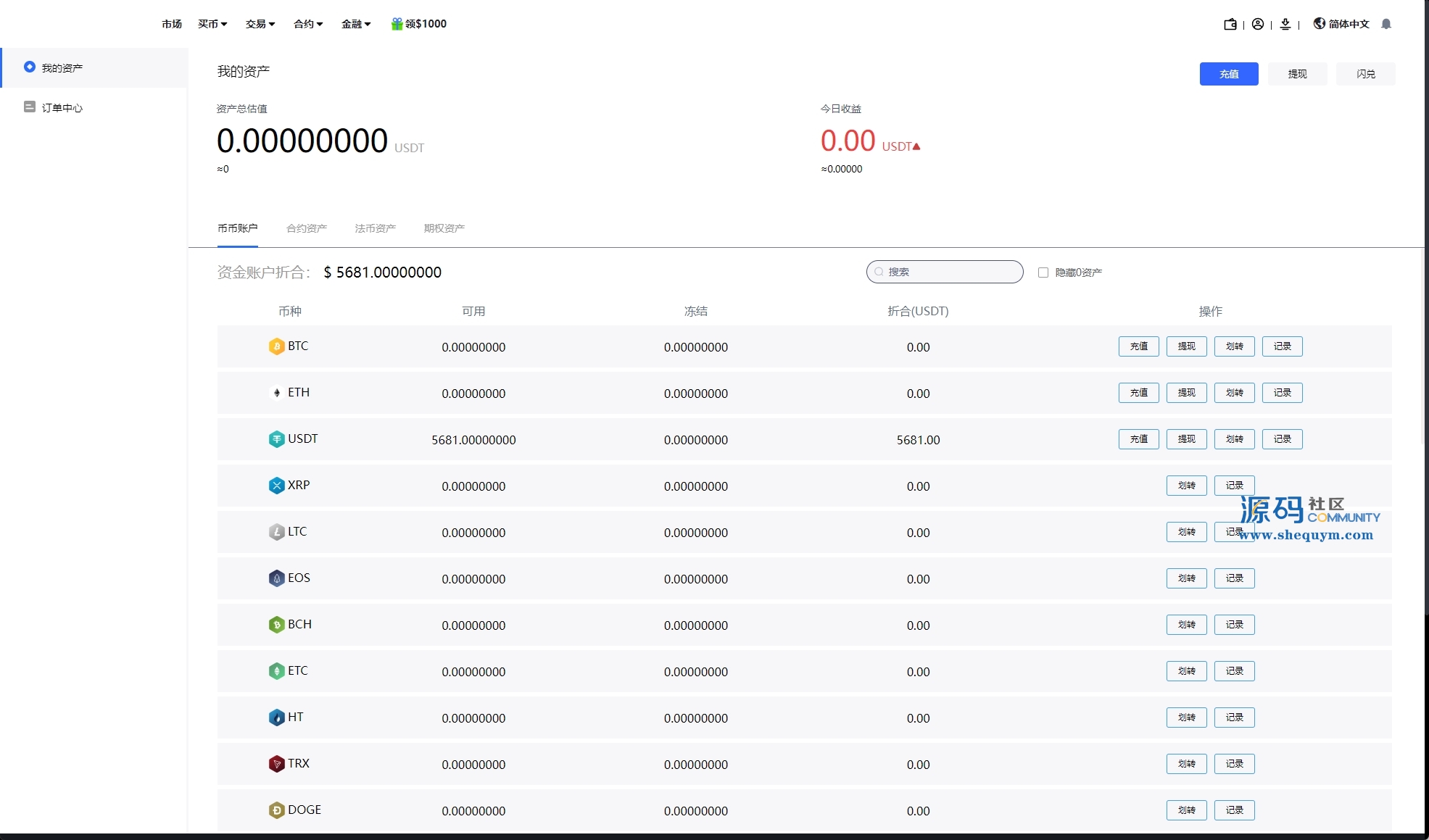Click the blue 充值 button at top
This screenshot has width=1429, height=840.
pyautogui.click(x=1228, y=74)
